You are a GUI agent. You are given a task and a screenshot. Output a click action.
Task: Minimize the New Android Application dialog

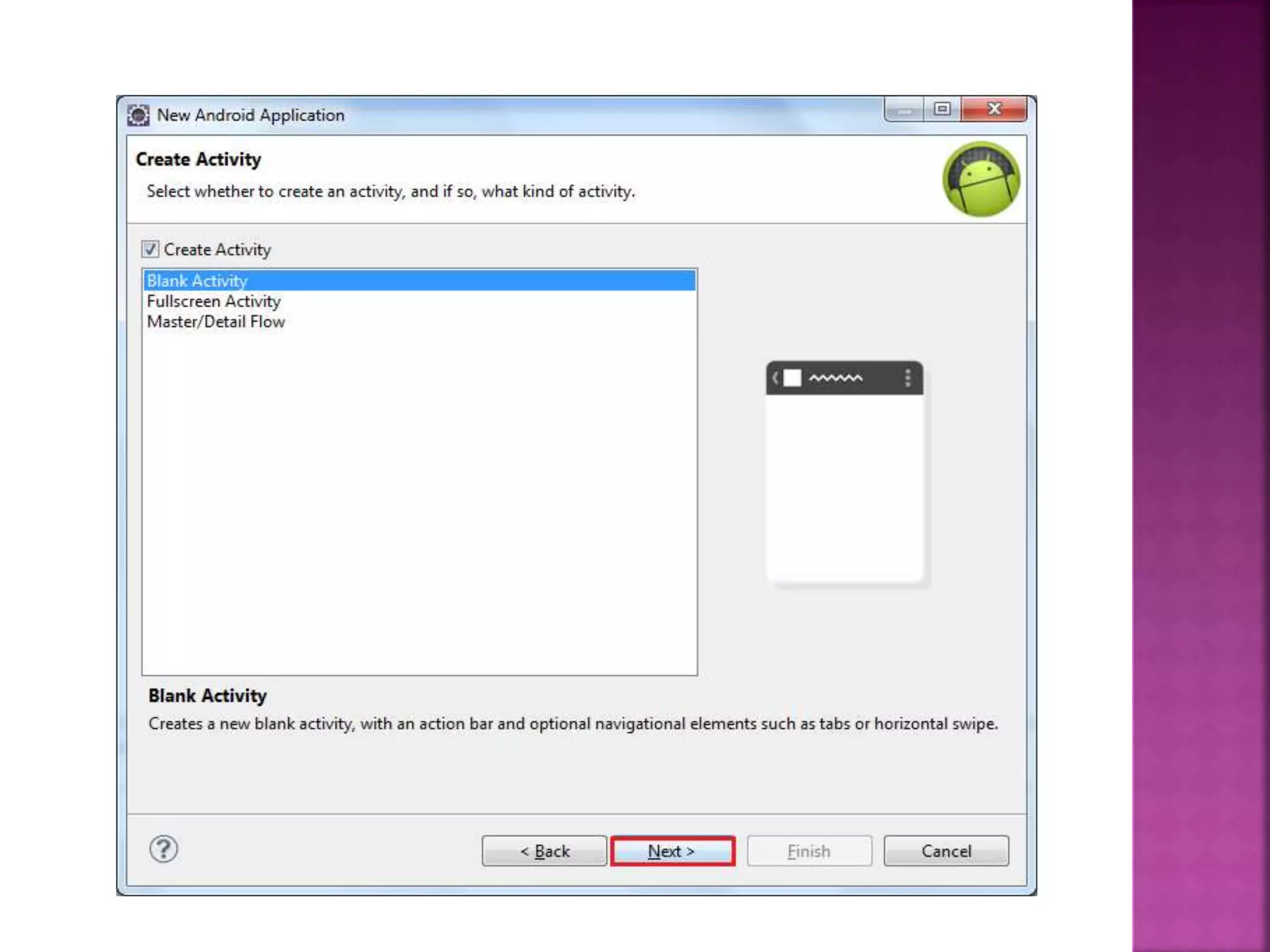click(904, 109)
